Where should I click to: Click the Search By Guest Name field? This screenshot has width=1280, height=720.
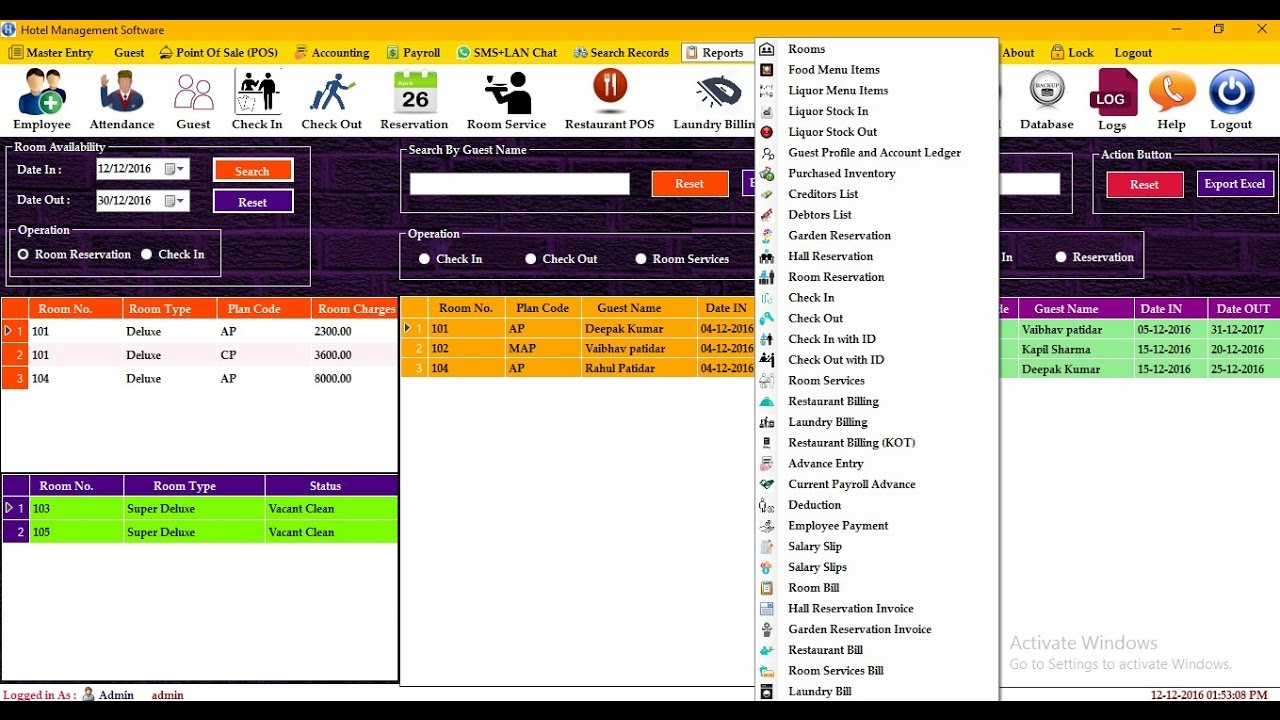pyautogui.click(x=519, y=184)
